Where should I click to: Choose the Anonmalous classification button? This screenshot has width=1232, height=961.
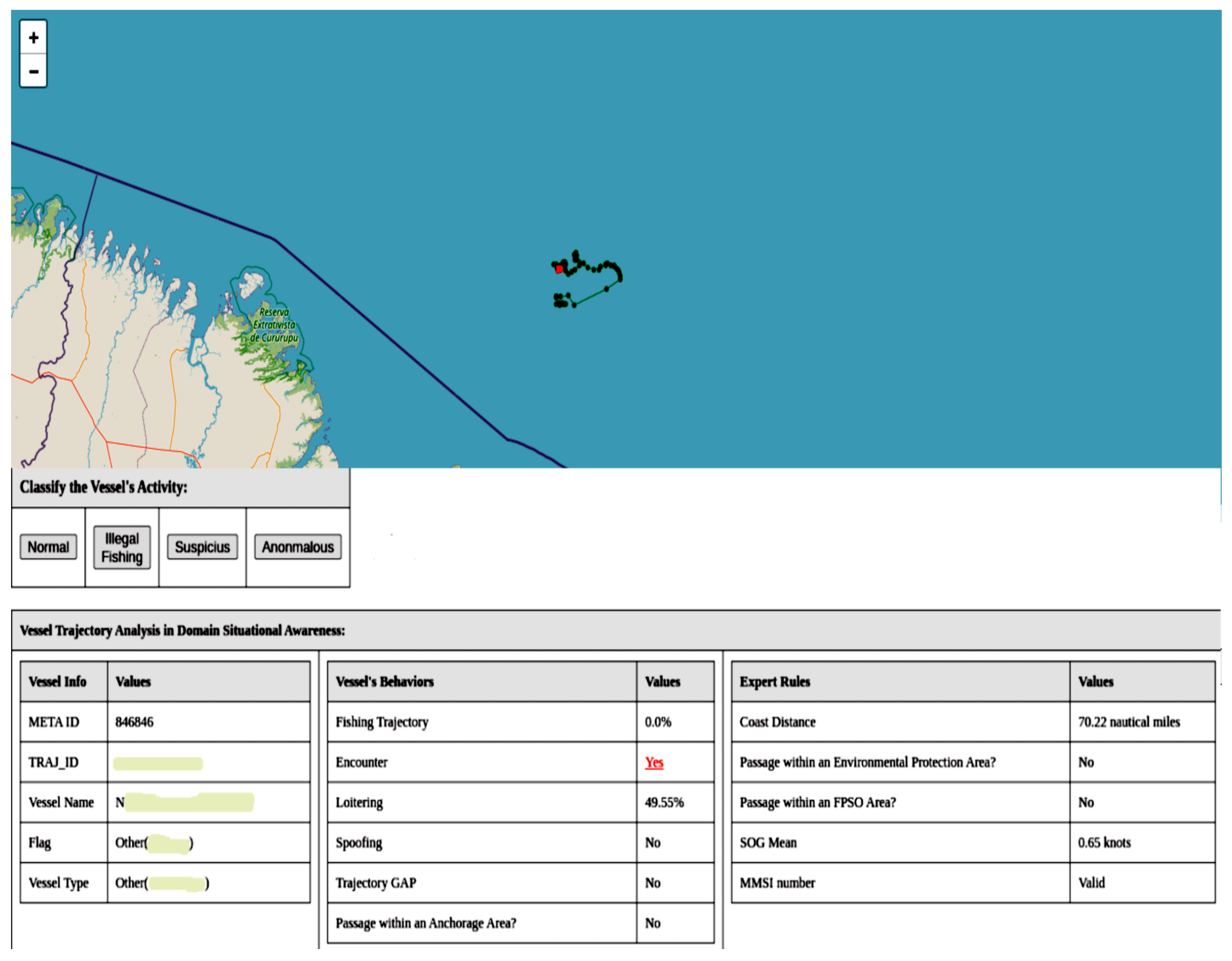coord(297,547)
